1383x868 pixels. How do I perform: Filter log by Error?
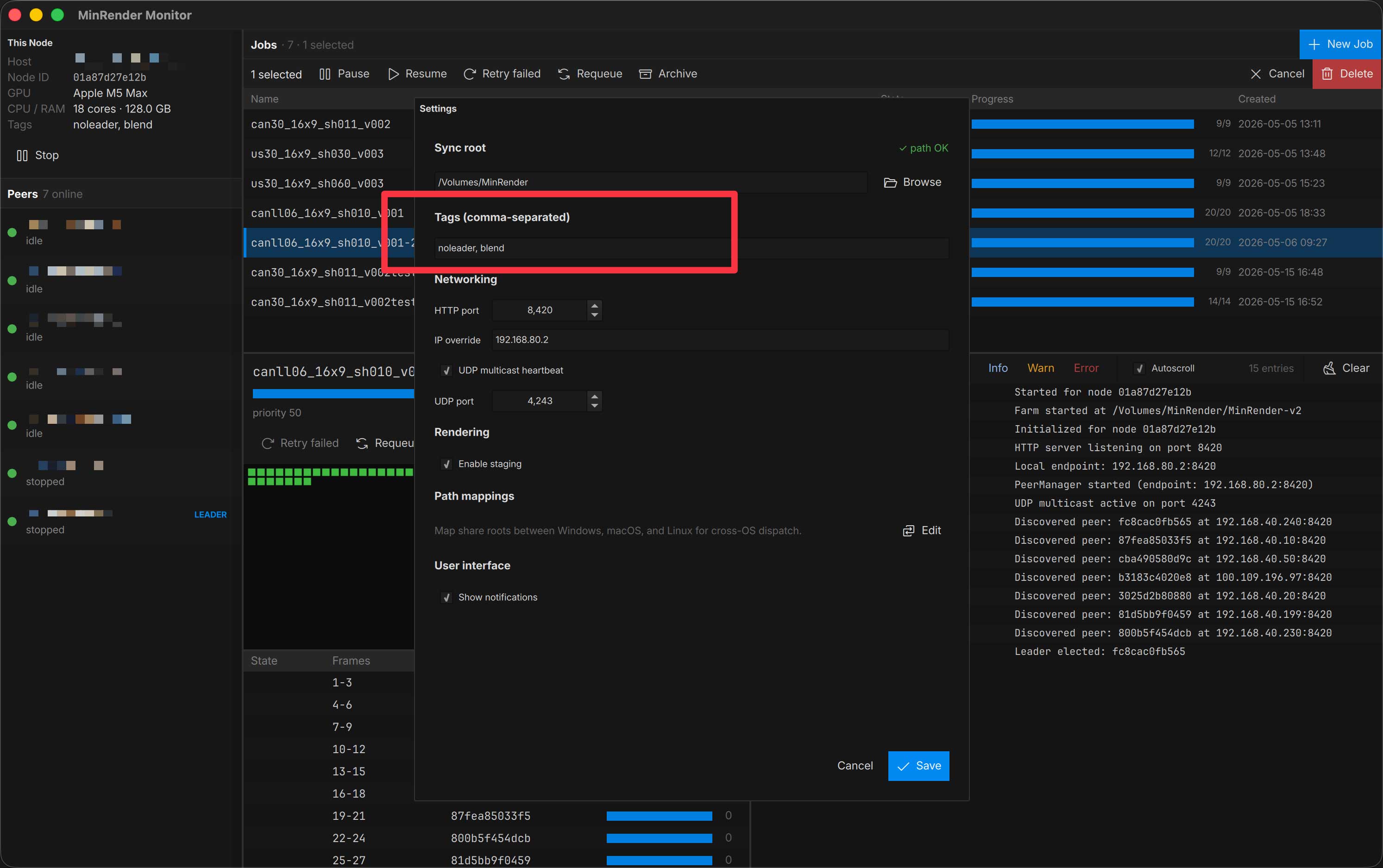(1086, 368)
